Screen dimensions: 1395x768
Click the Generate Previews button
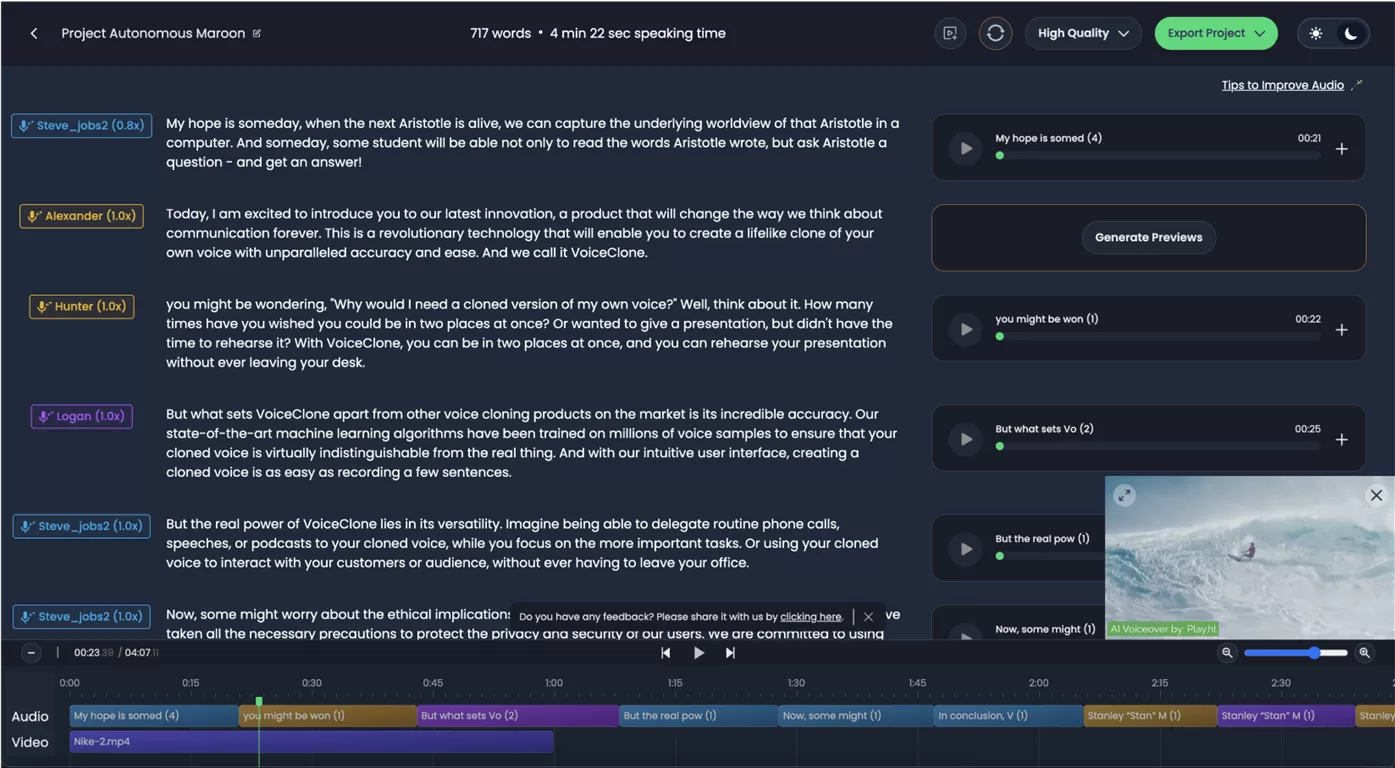point(1148,238)
